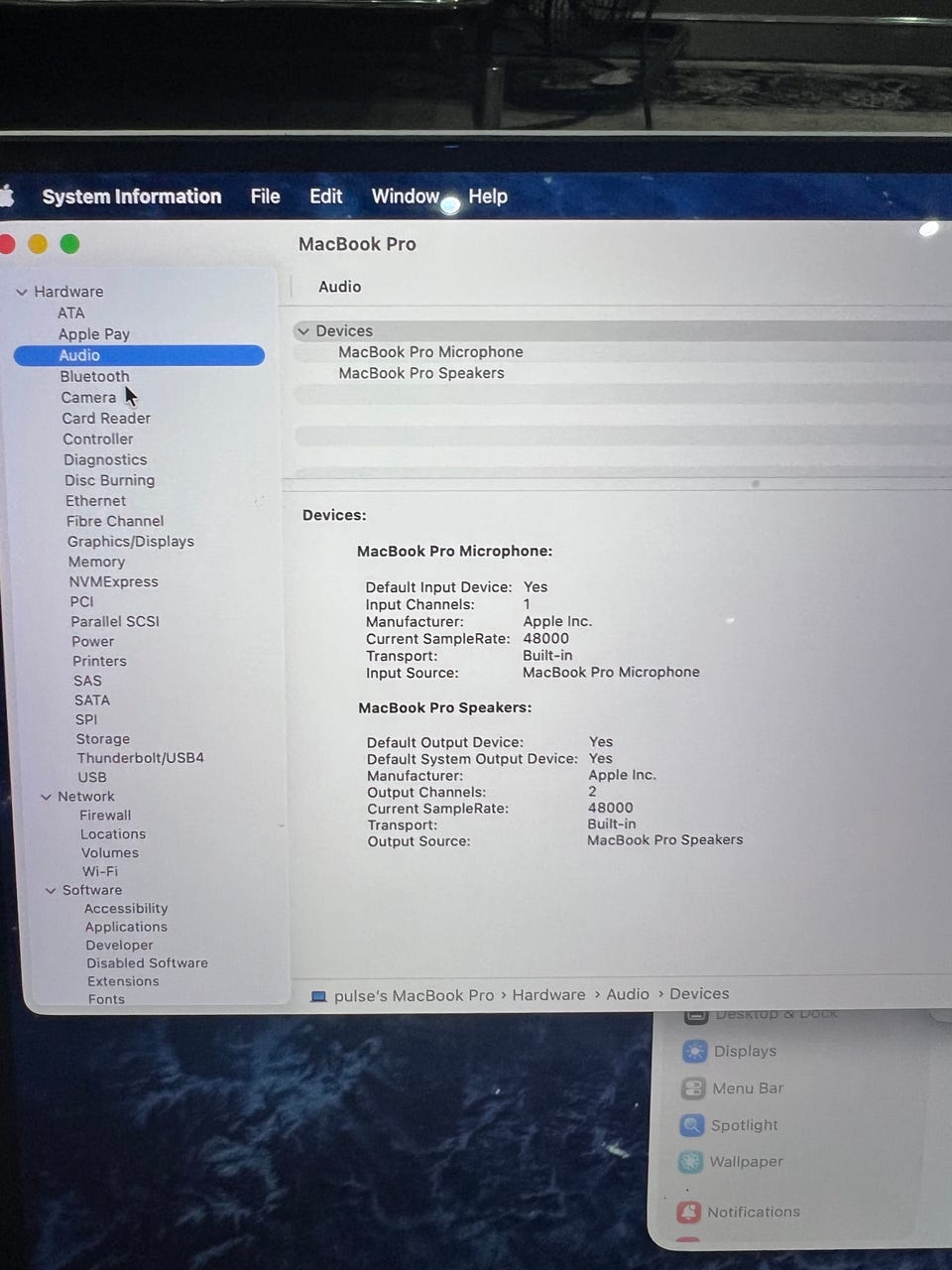Select Volumes under Network
Screen dimensions: 952x1270
[109, 853]
